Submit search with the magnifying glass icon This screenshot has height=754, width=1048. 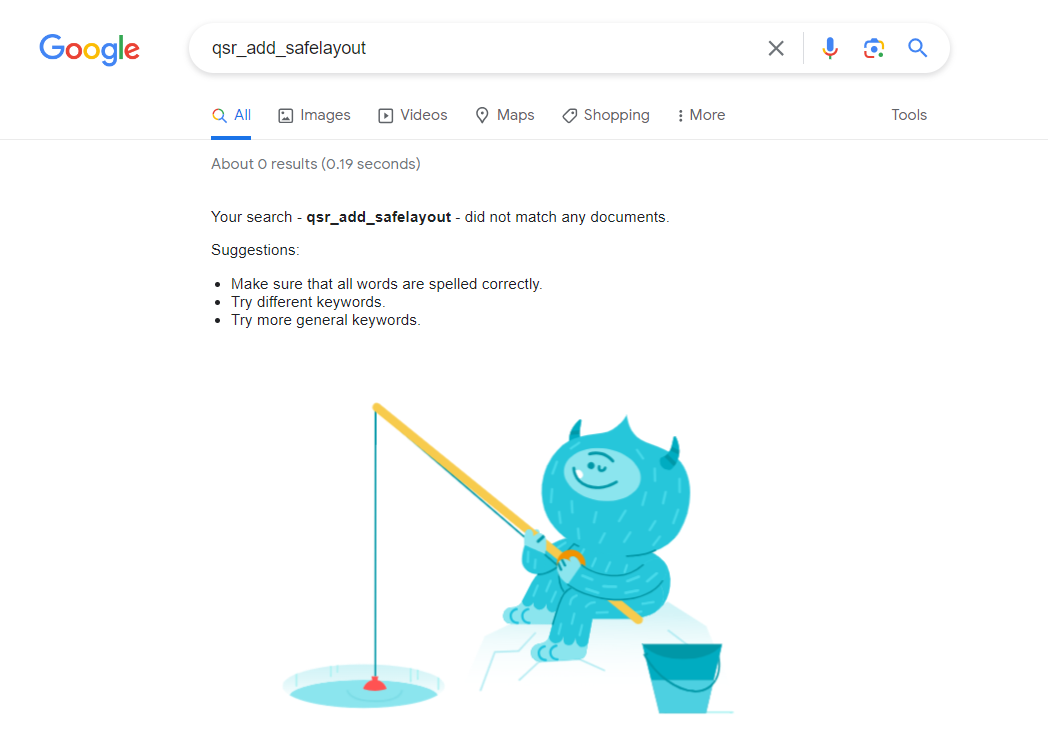coord(917,48)
